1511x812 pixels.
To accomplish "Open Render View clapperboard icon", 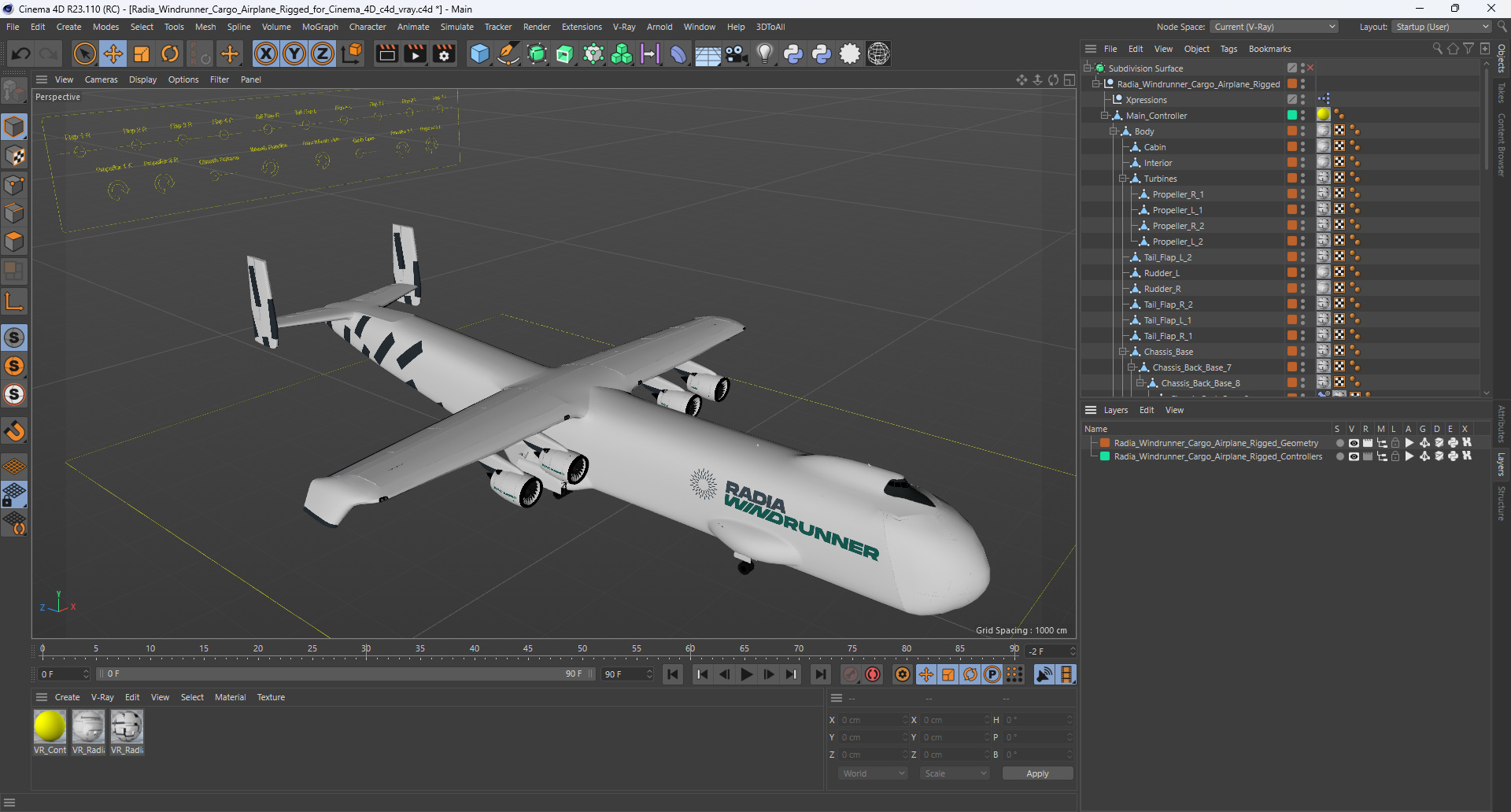I will 386,54.
